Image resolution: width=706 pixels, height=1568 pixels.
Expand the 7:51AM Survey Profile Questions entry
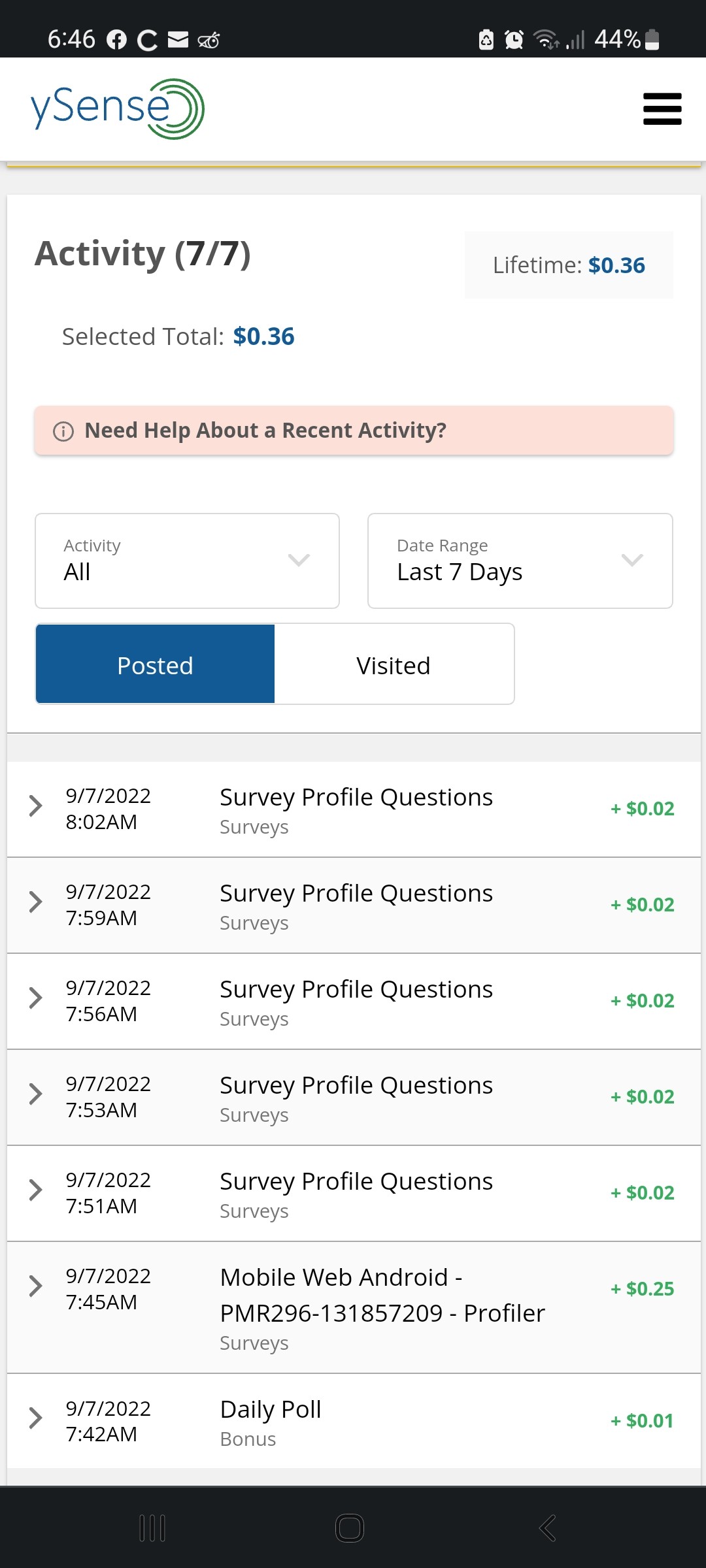click(36, 1190)
